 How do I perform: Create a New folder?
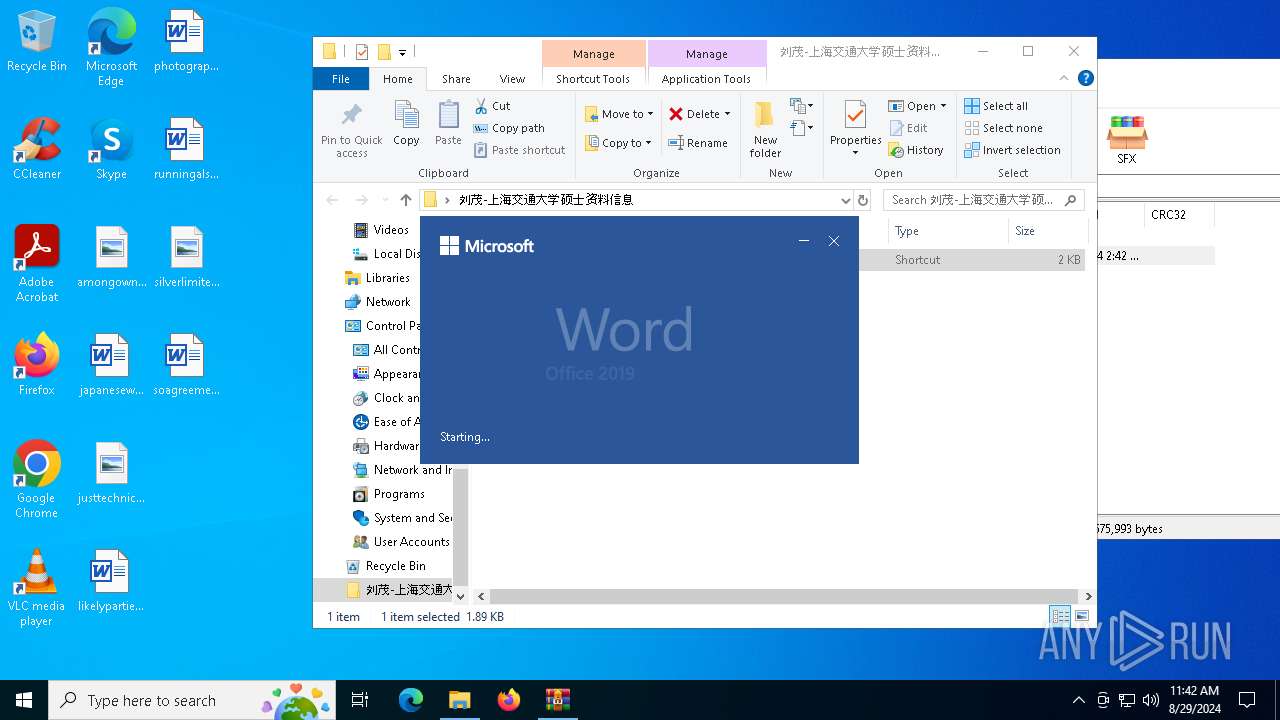click(765, 129)
